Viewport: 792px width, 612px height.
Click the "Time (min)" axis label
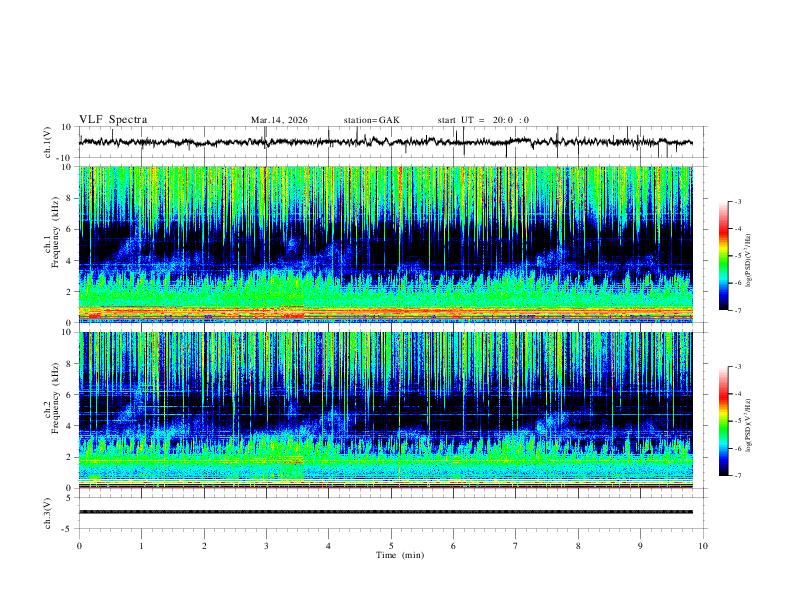[400, 555]
